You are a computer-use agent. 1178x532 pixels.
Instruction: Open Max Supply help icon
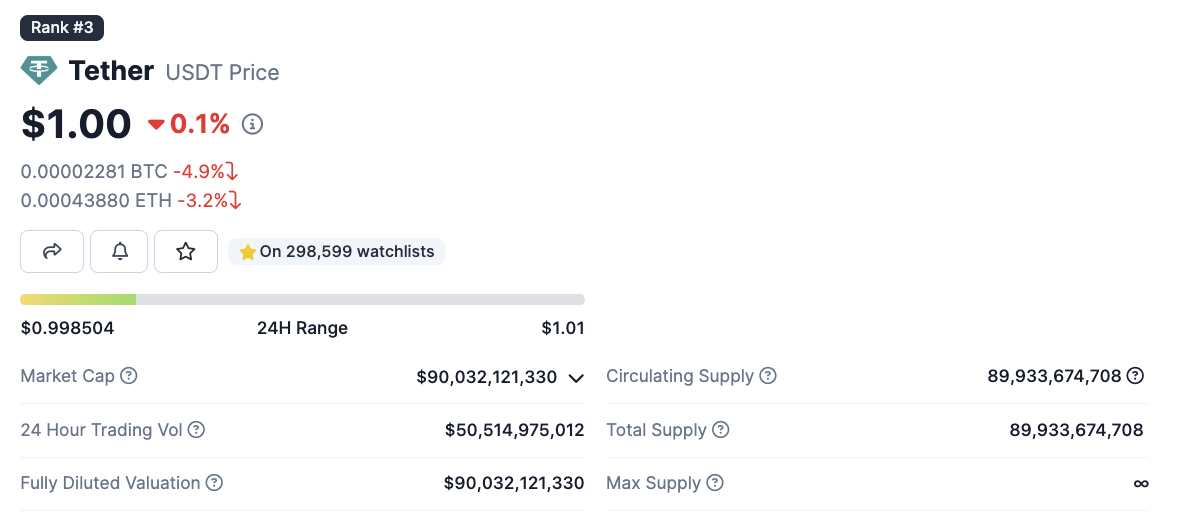tap(715, 482)
